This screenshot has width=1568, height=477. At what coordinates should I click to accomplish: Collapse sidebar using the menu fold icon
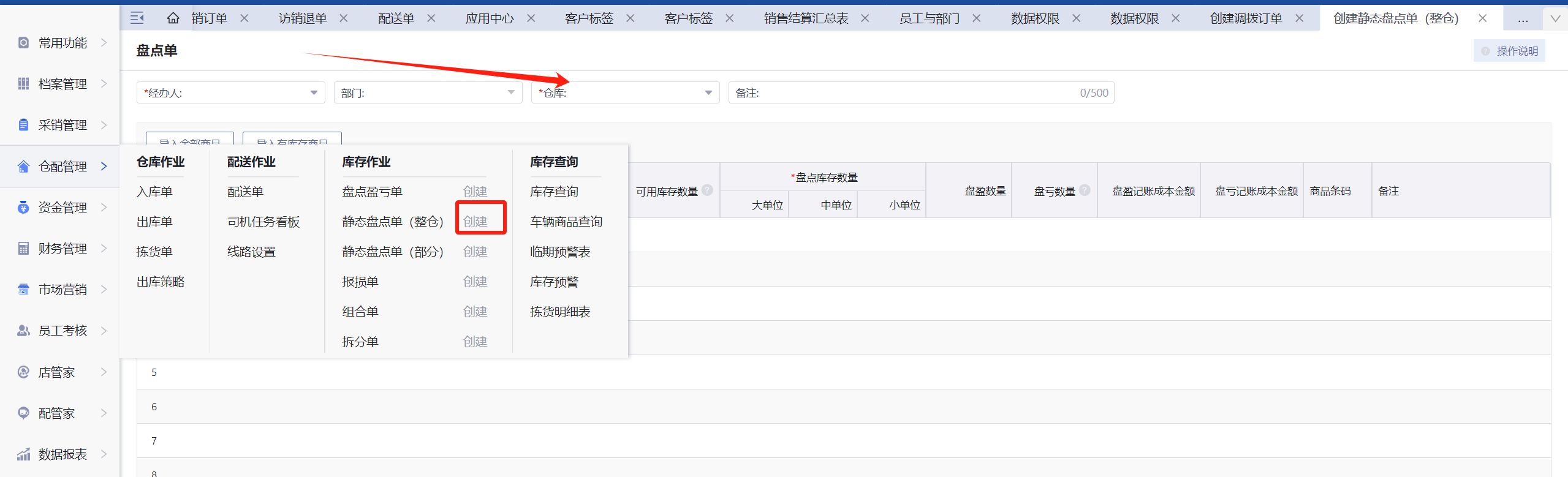pos(137,18)
